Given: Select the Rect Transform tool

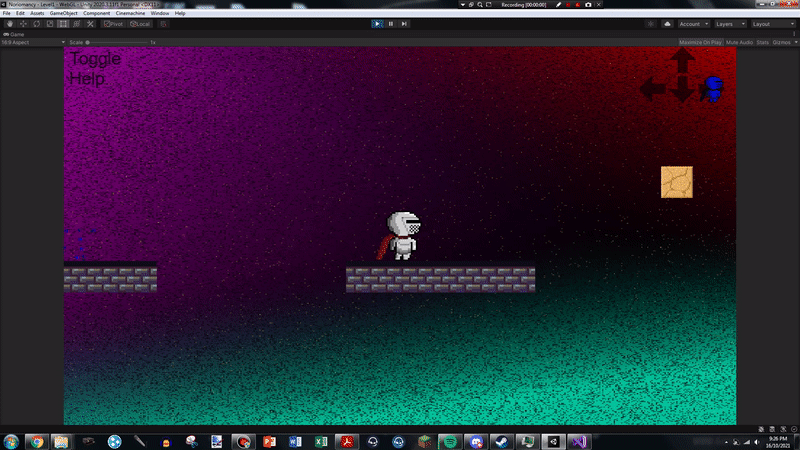Looking at the screenshot, I should 63,24.
